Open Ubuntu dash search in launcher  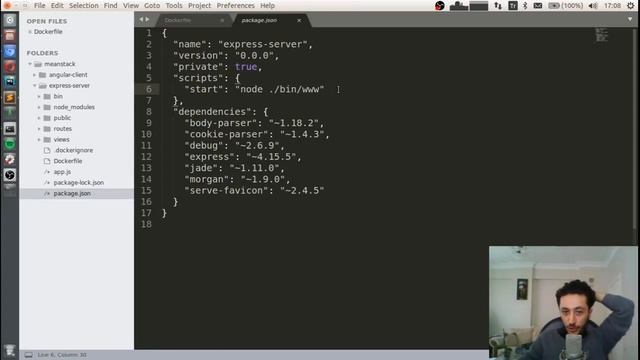pyautogui.click(x=10, y=20)
